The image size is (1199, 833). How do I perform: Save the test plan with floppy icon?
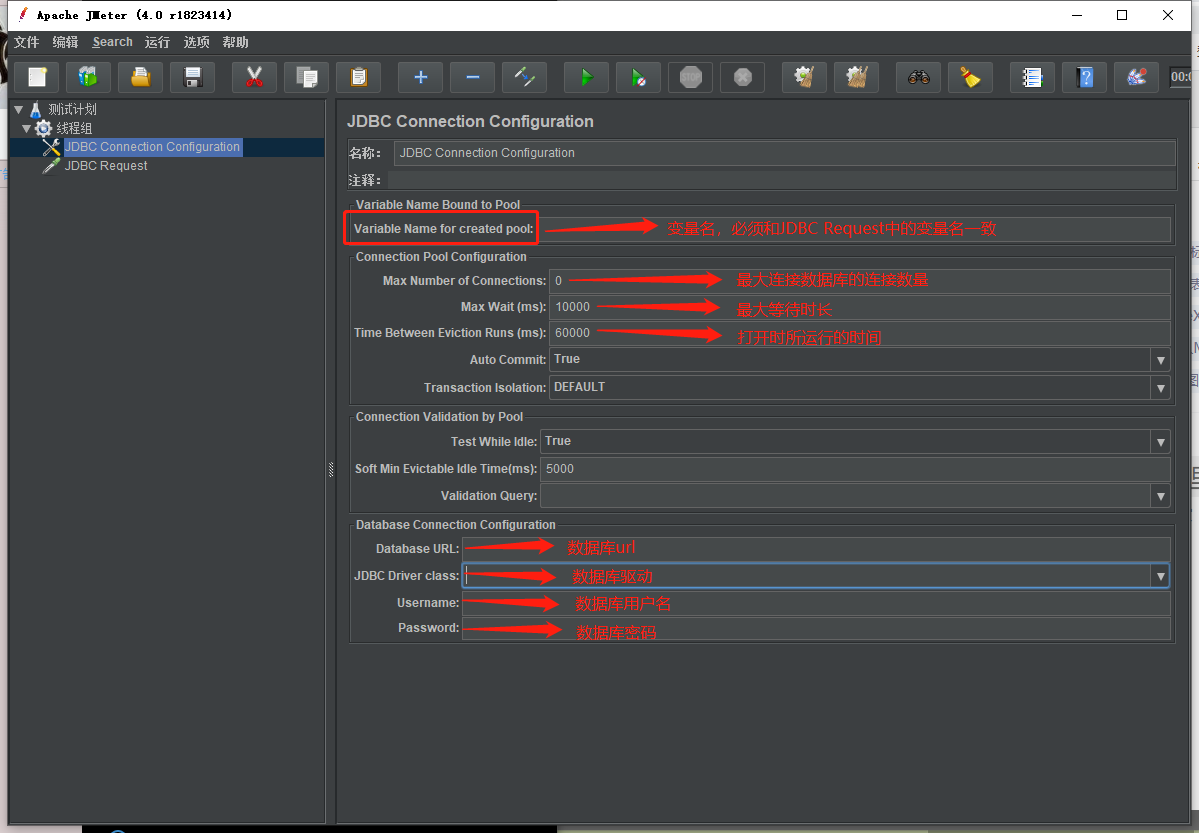pos(193,77)
